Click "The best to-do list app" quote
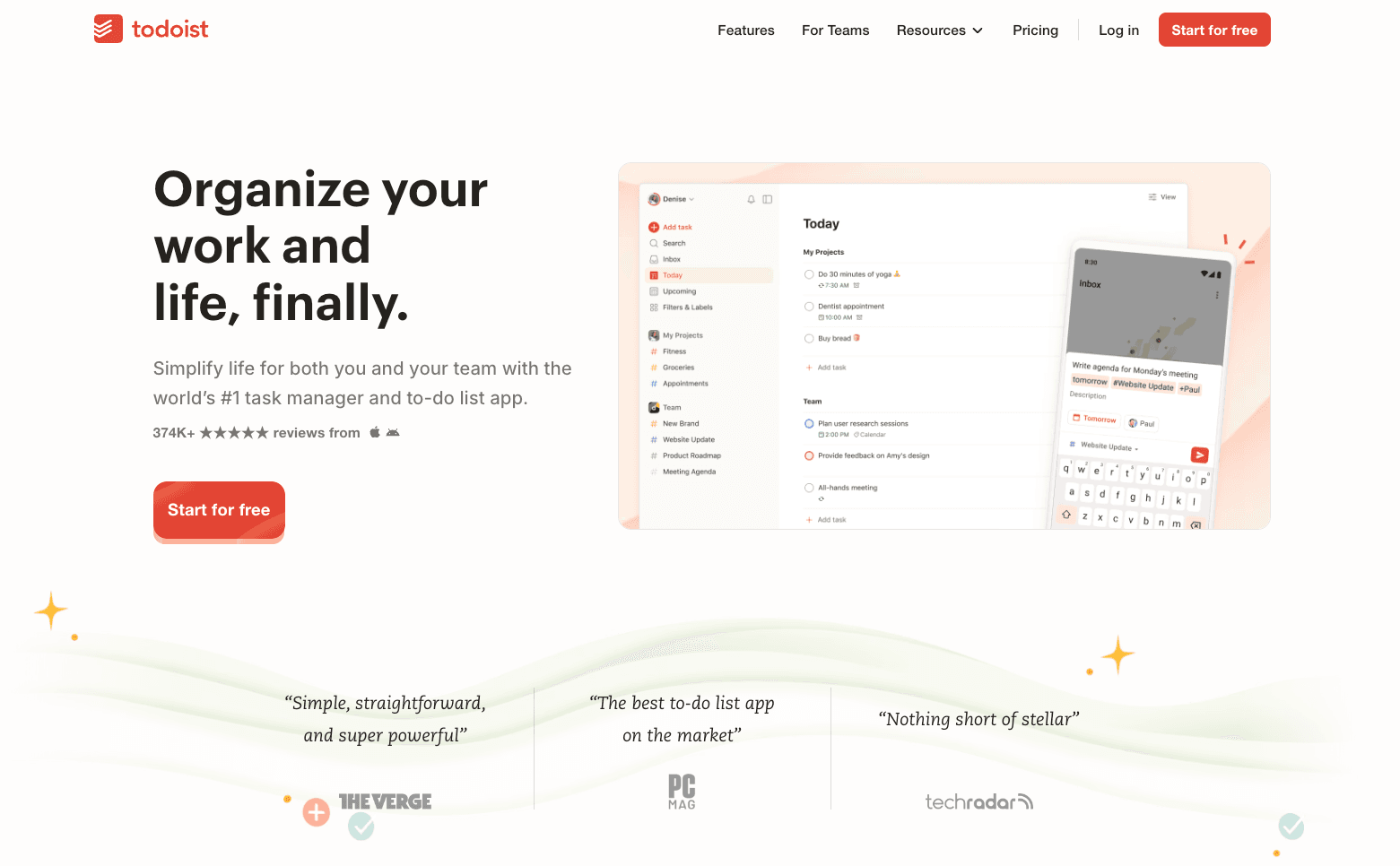The width and height of the screenshot is (1400, 866). tap(682, 719)
